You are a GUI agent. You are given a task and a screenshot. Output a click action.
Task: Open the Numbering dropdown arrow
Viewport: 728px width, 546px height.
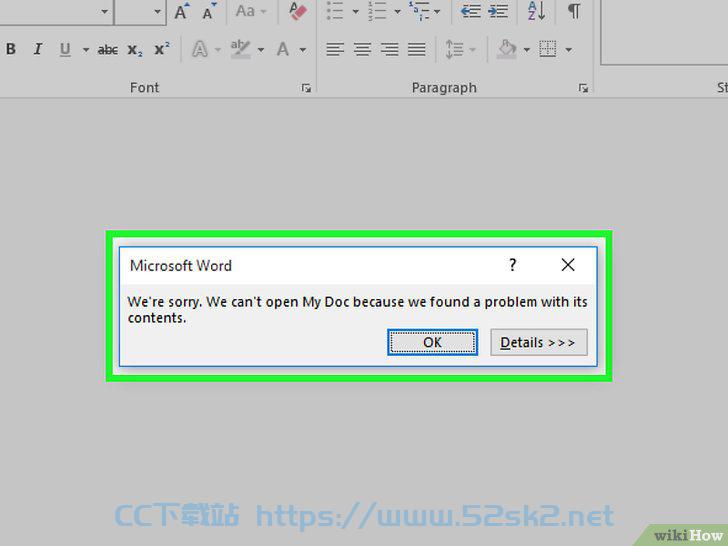coord(397,11)
